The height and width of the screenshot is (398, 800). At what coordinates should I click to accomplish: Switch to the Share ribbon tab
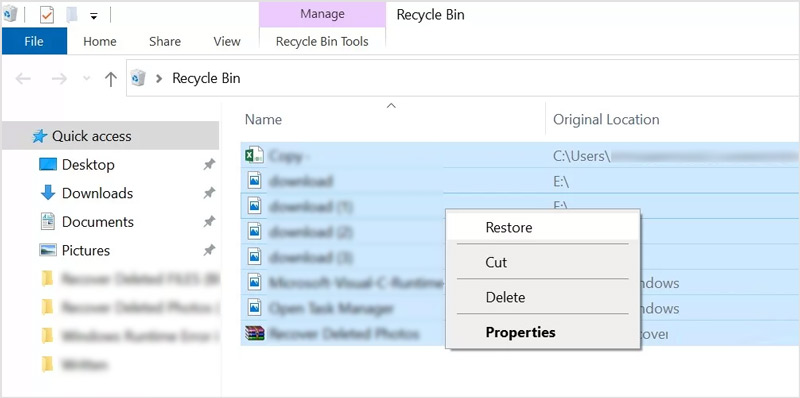(165, 41)
